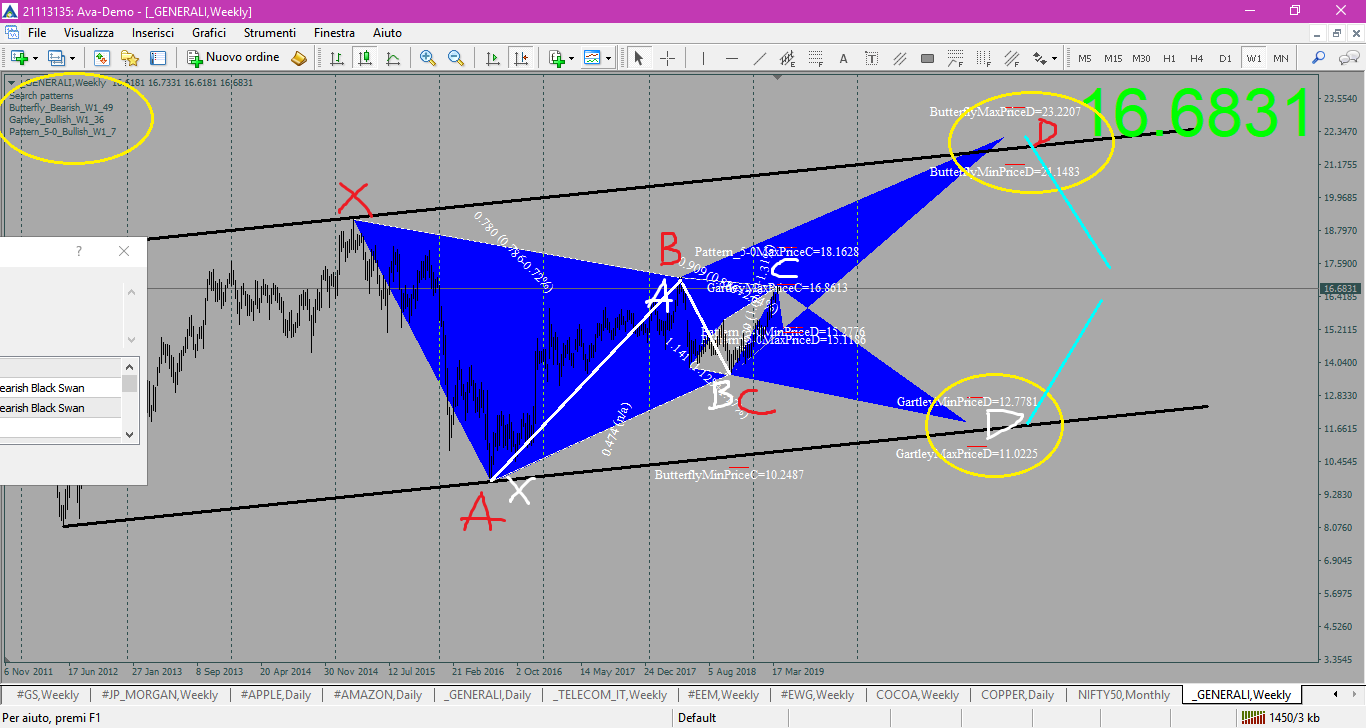Expand the indicators dropdown arrow
This screenshot has width=1366, height=728.
(571, 58)
